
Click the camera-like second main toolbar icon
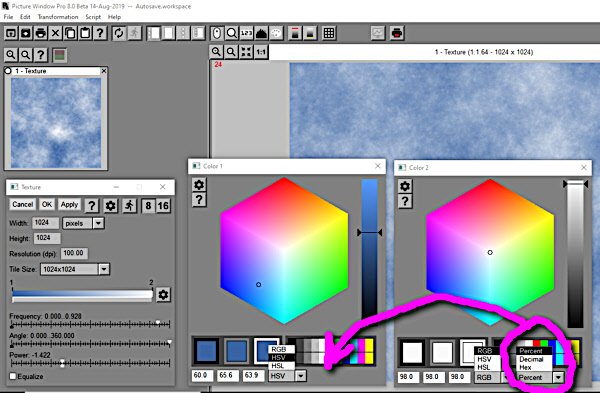[25, 33]
